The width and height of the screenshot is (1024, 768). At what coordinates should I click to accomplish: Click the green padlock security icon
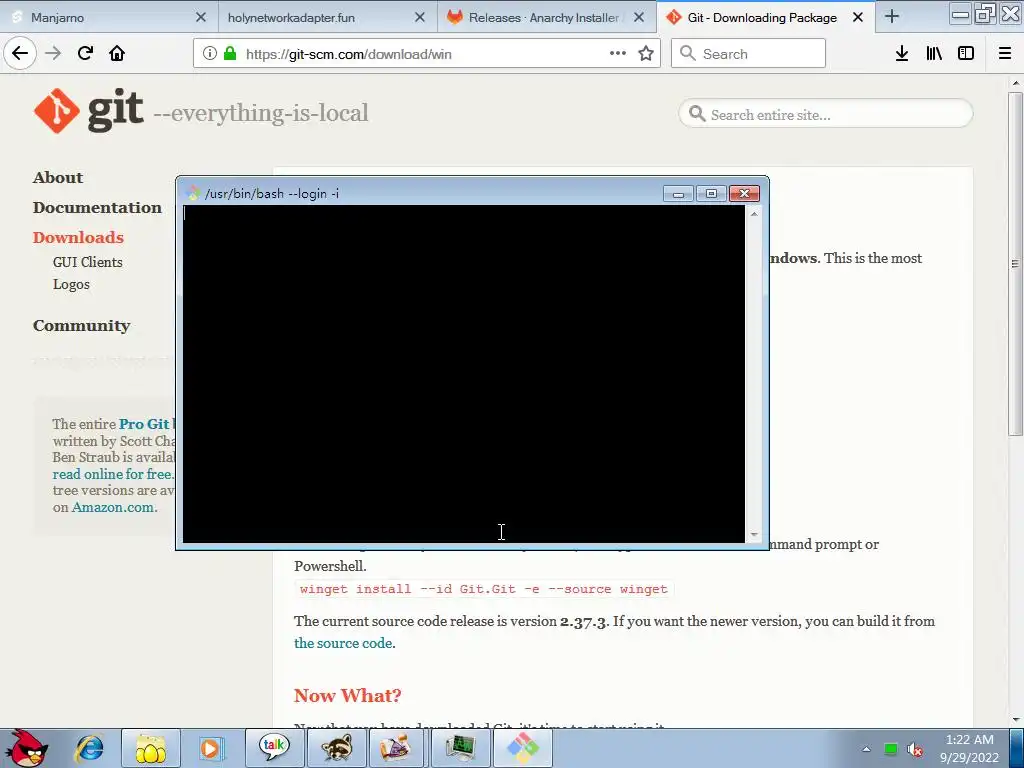pos(230,54)
